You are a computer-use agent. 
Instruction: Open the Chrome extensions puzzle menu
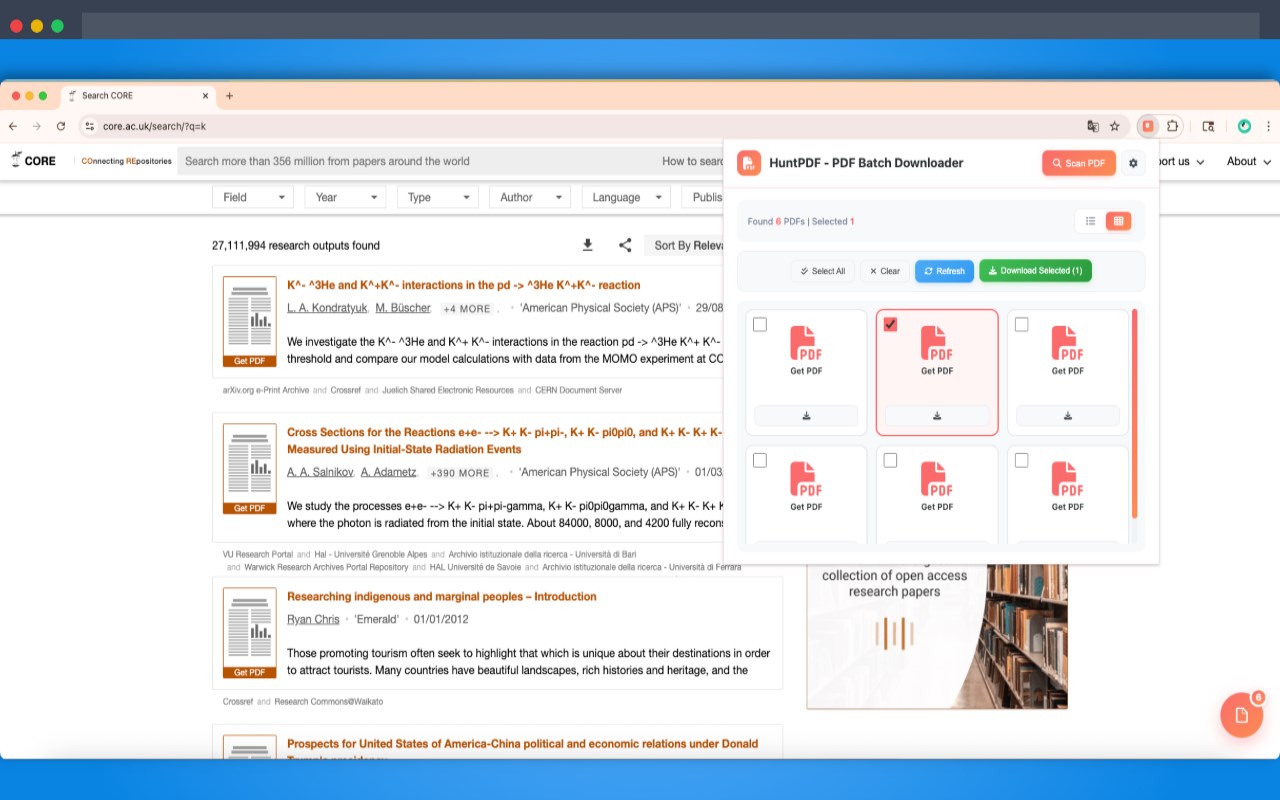1172,126
